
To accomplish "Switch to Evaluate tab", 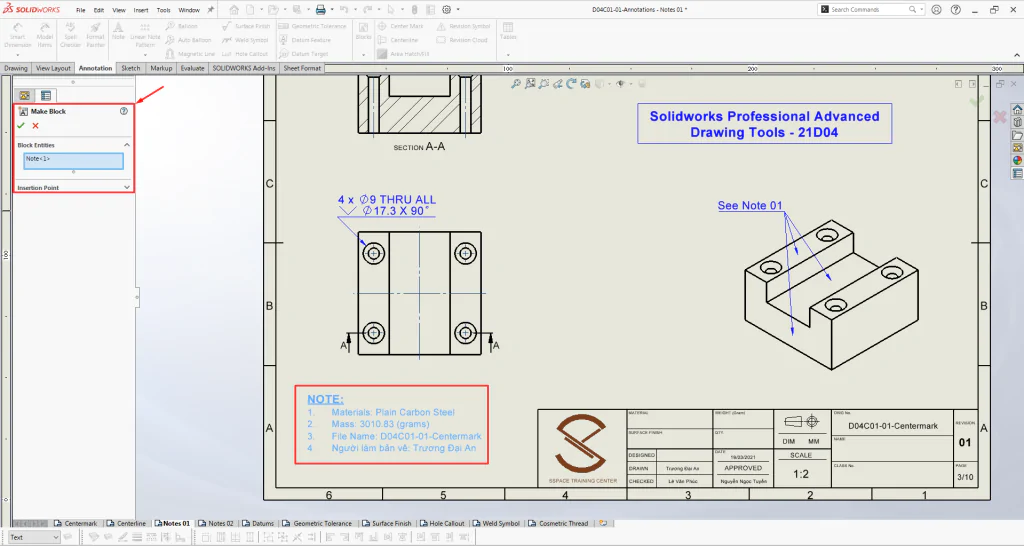I will (x=193, y=68).
